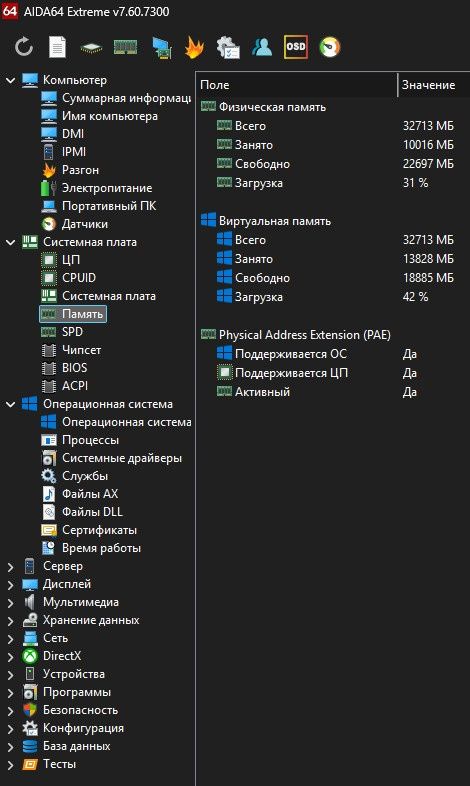Open the Файлы AX item
The height and width of the screenshot is (786, 470).
click(x=80, y=494)
